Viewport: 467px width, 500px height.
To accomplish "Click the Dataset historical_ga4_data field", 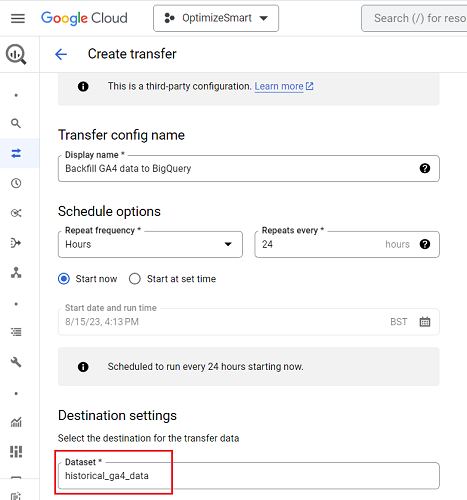I will [x=249, y=476].
